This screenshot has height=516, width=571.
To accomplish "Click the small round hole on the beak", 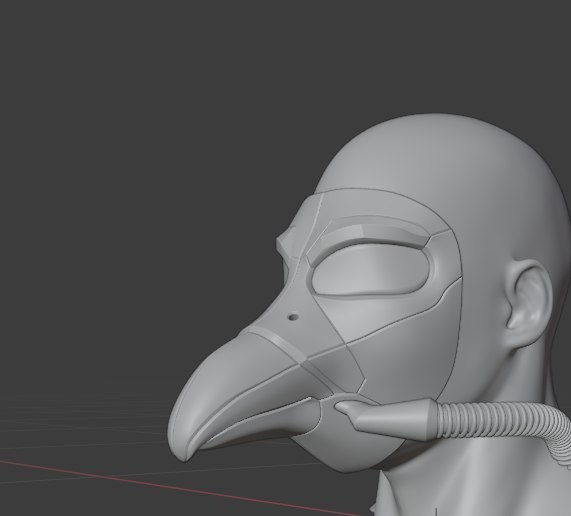I will (x=292, y=318).
